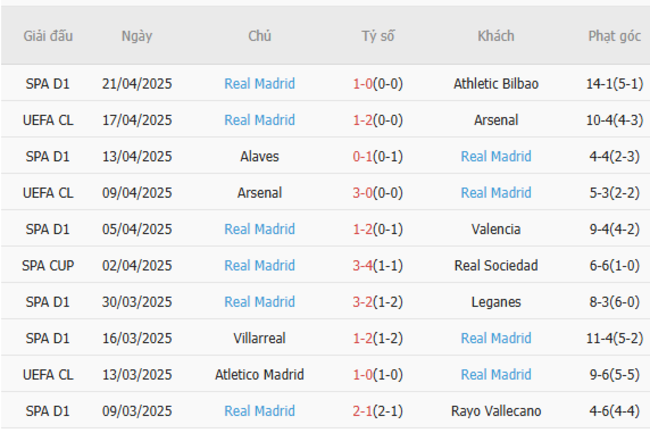The image size is (650, 433).
Task: Click the Chủ column header
Action: [260, 36]
